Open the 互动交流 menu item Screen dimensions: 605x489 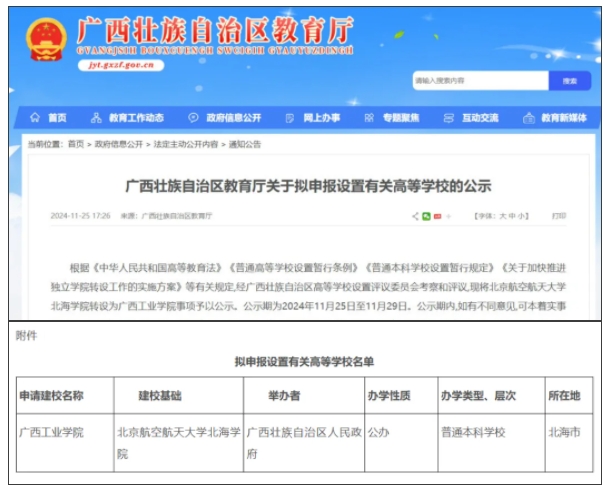[480, 118]
